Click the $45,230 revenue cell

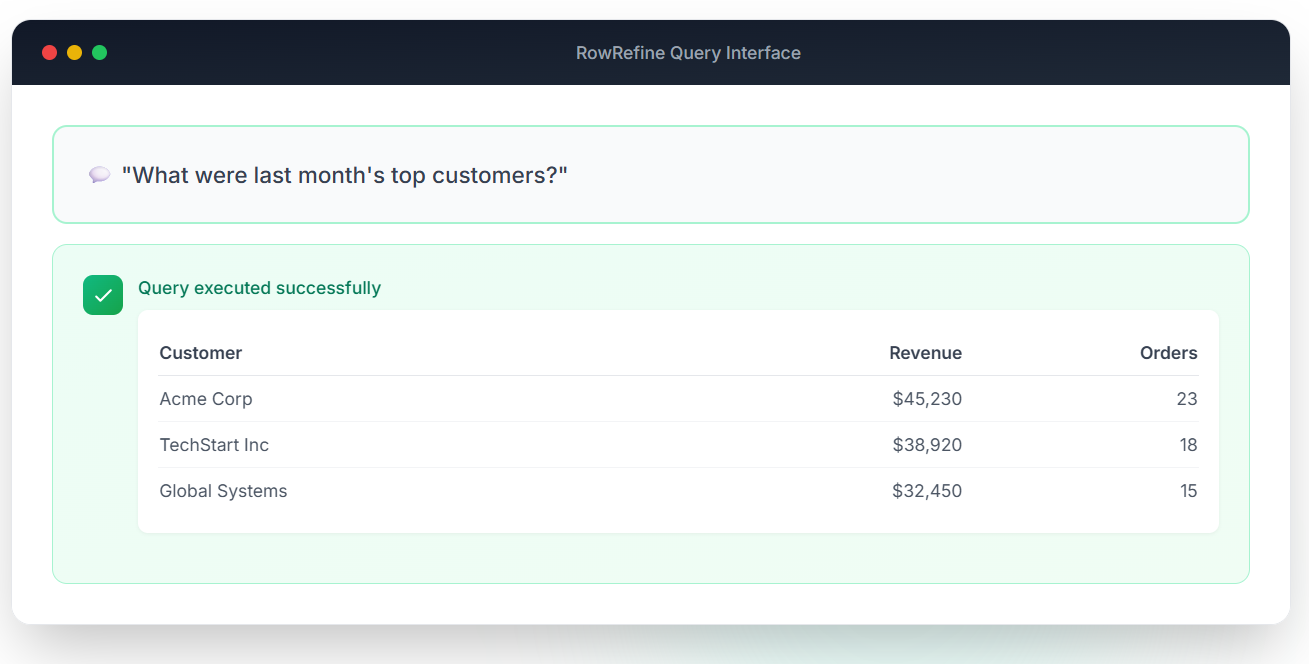tap(927, 399)
